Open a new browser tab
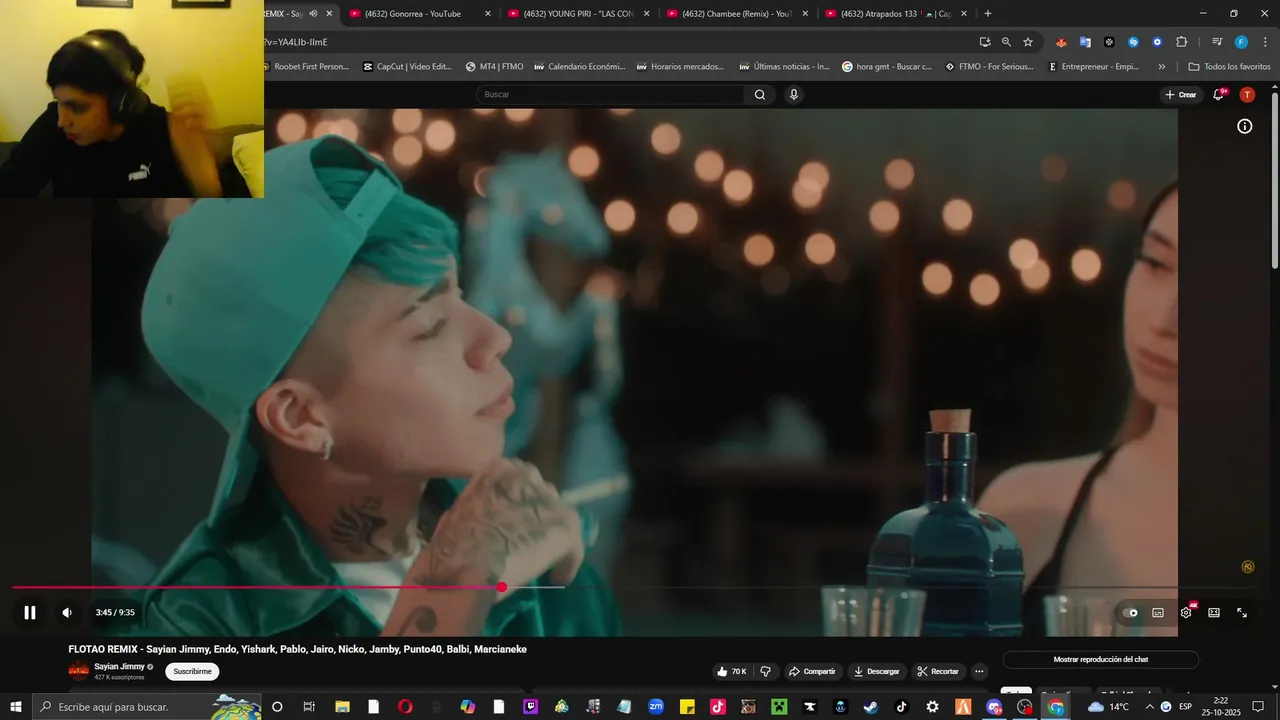1280x720 pixels. 988,14
